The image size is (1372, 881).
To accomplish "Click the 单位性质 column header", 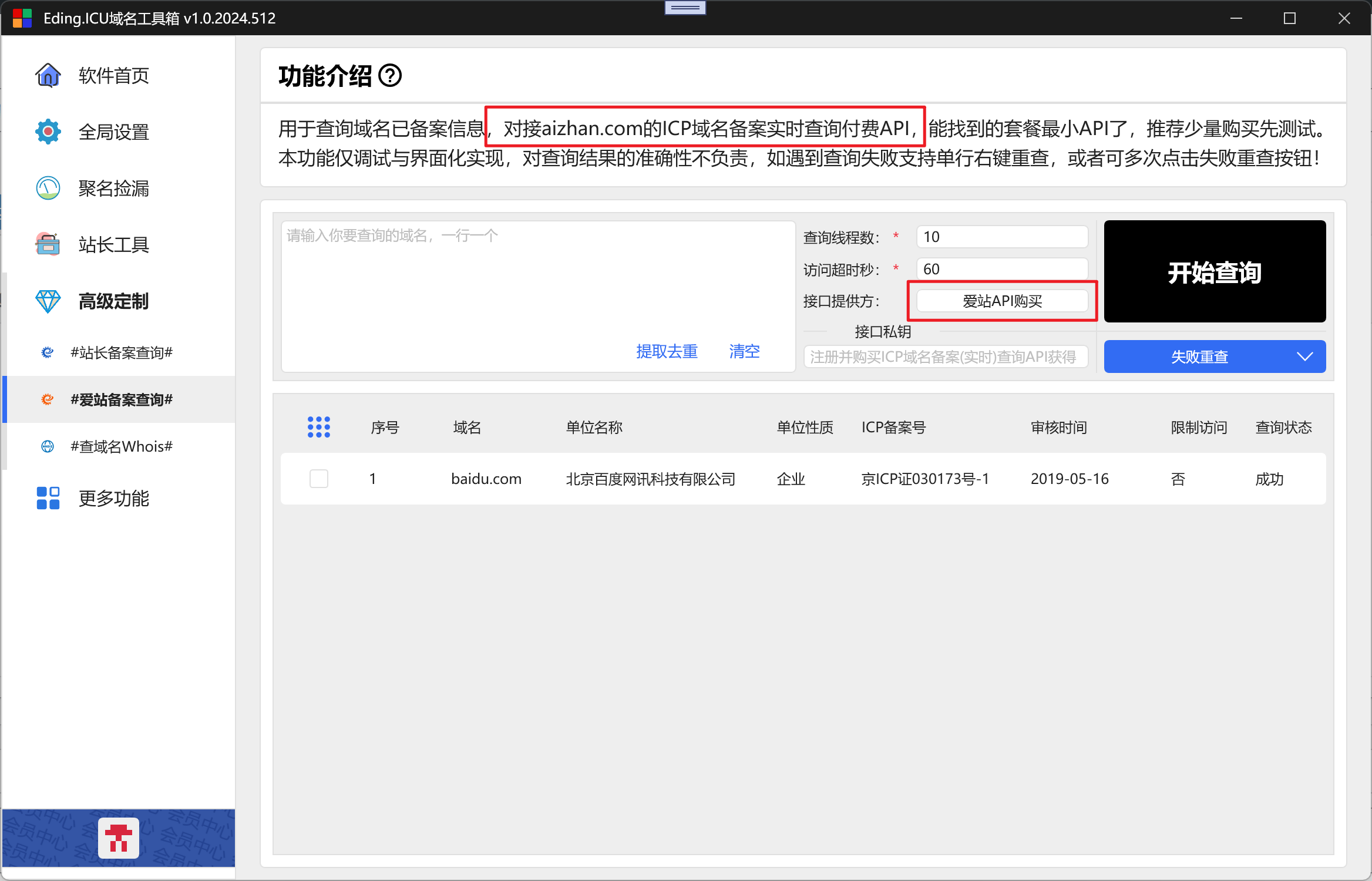I will pos(805,427).
